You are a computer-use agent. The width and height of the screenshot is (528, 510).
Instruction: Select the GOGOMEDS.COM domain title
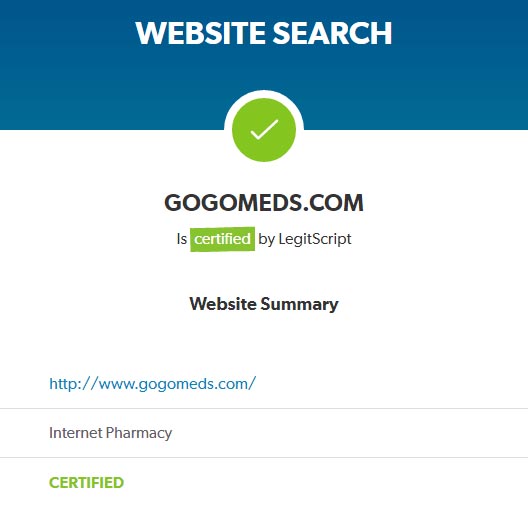(264, 203)
